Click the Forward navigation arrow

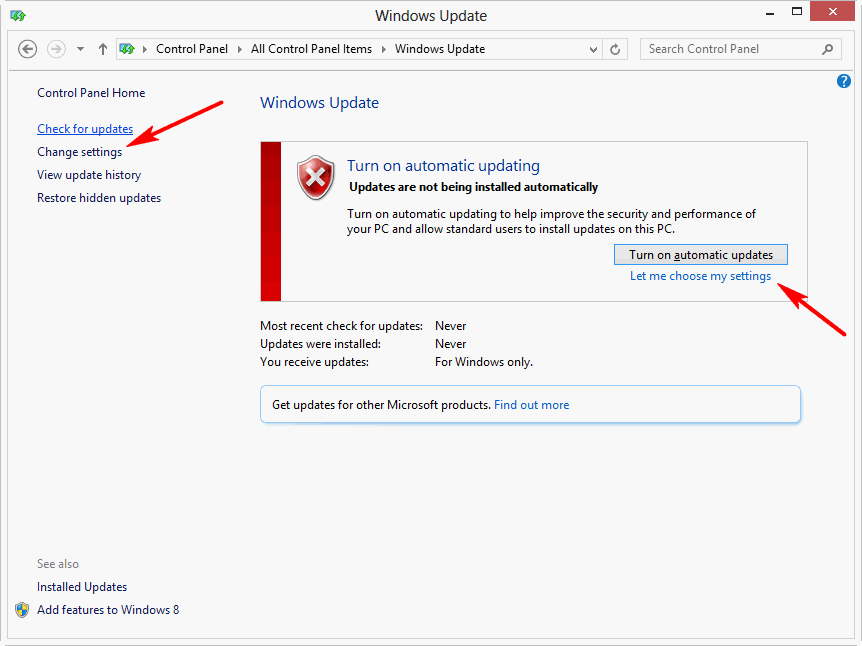[56, 49]
